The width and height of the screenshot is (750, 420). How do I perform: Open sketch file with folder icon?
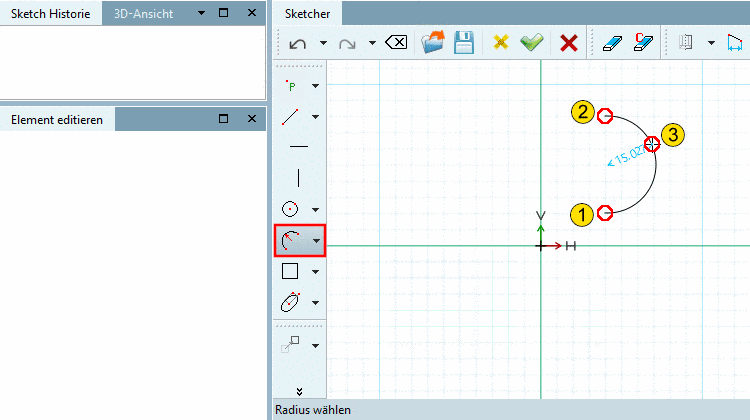point(433,42)
